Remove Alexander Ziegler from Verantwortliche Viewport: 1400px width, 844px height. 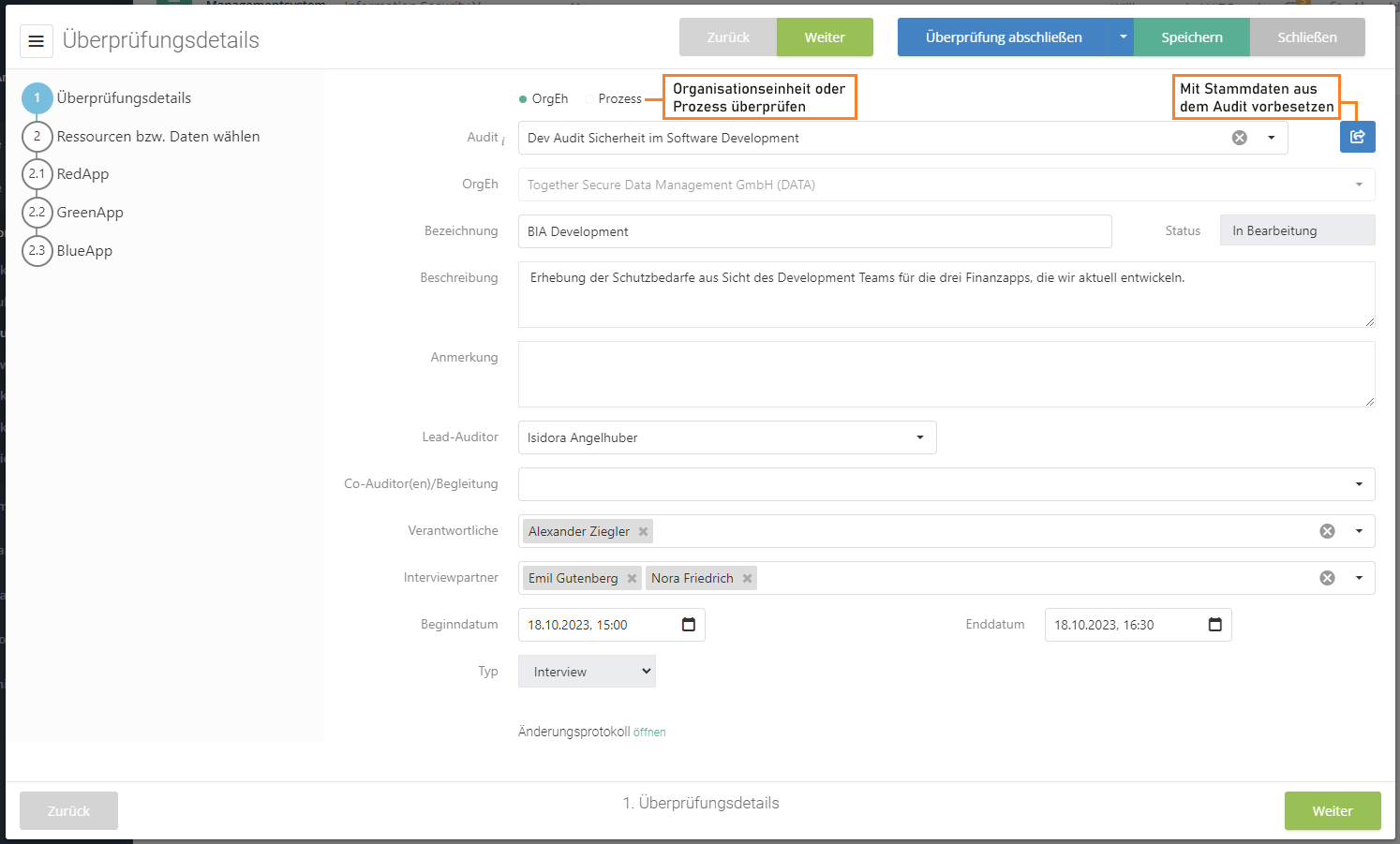[643, 531]
